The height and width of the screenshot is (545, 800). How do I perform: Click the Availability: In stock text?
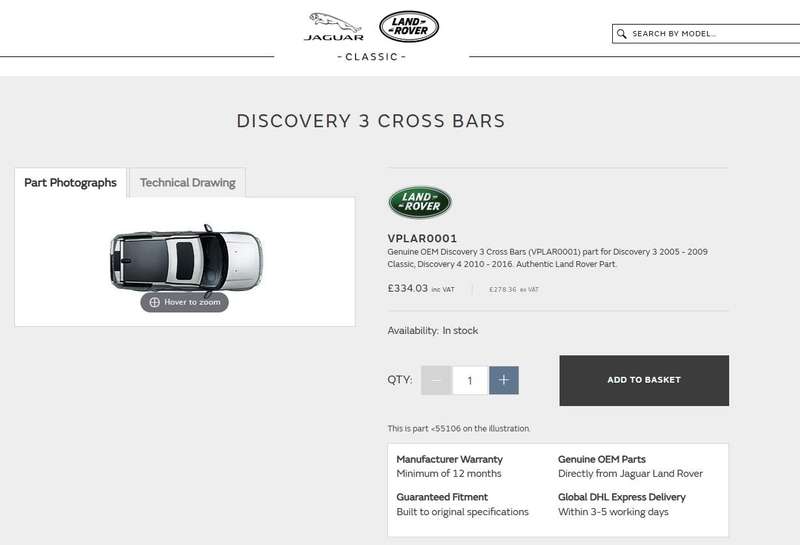[433, 331]
